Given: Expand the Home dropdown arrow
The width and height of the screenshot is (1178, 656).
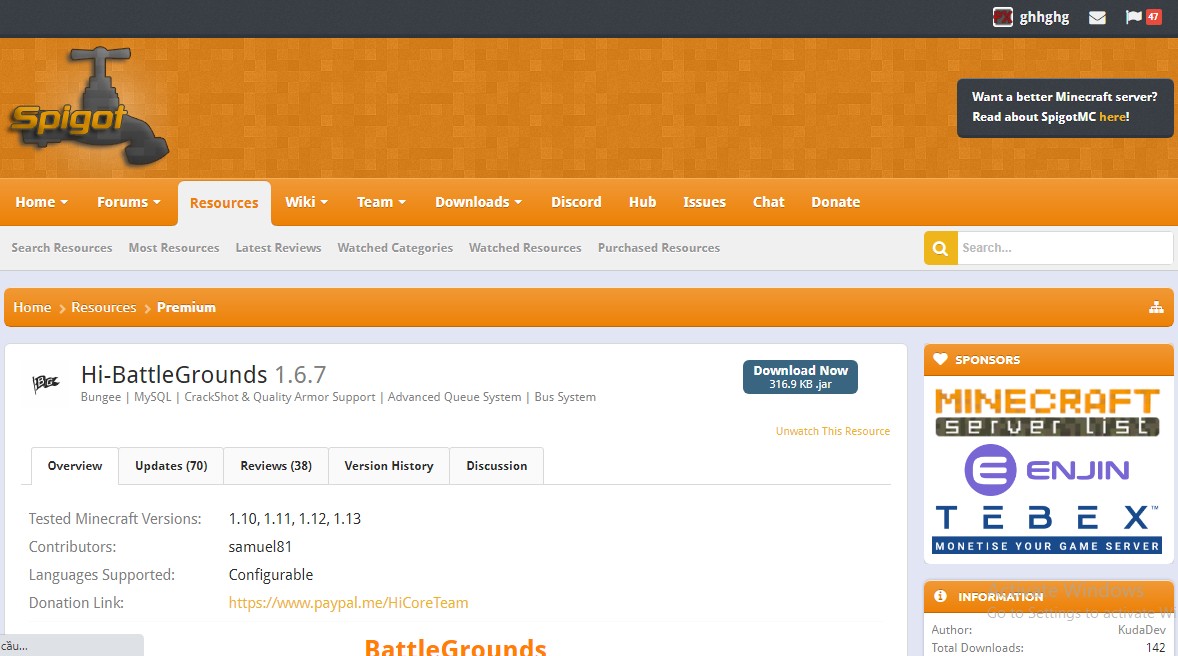Looking at the screenshot, I should click(x=64, y=202).
